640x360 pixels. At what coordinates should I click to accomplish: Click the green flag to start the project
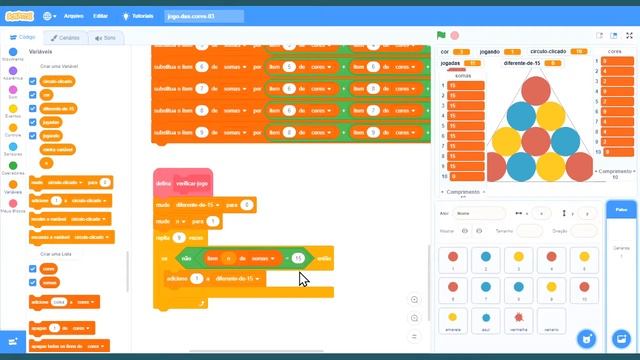pos(441,36)
